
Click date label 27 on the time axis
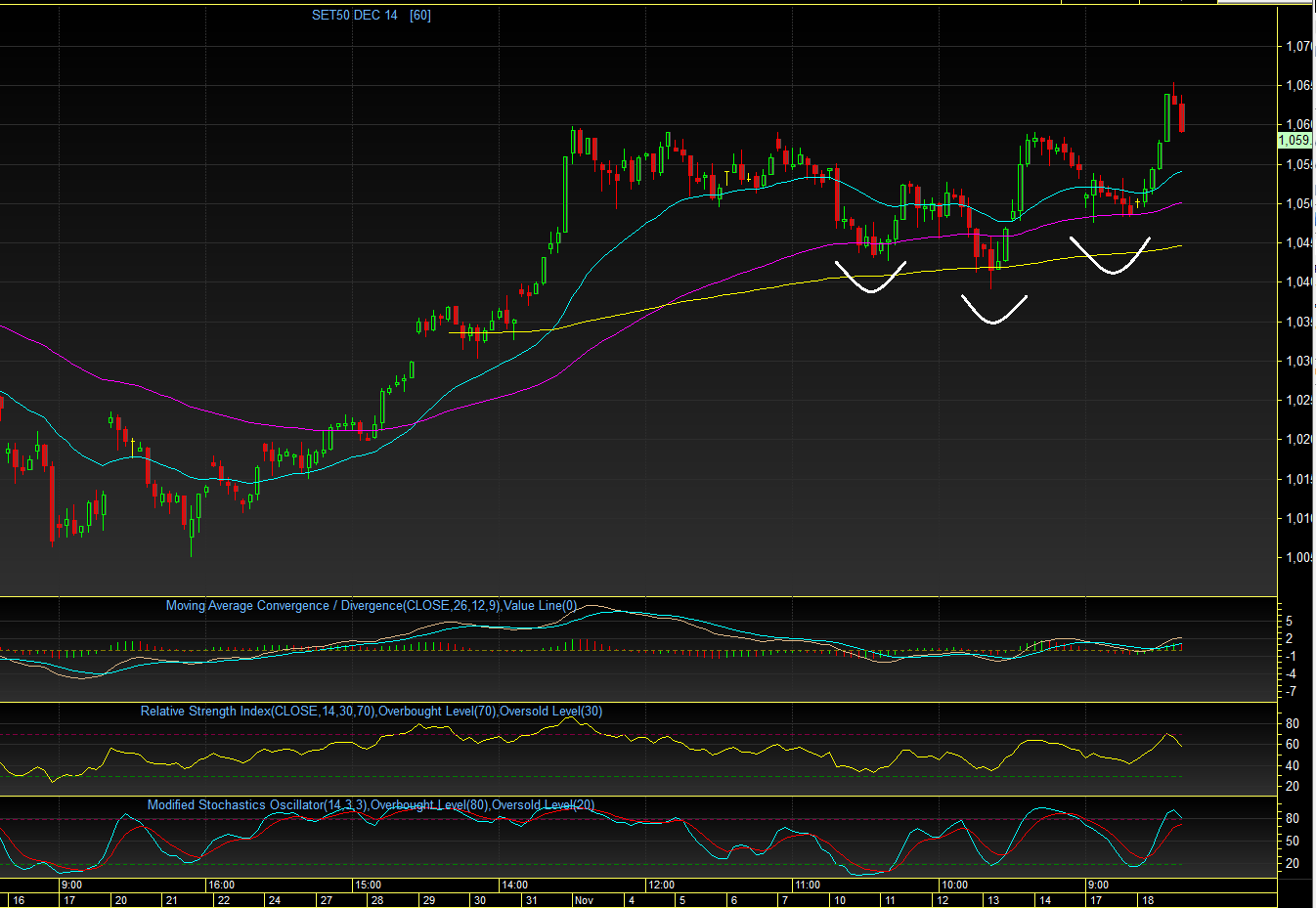pos(327,900)
